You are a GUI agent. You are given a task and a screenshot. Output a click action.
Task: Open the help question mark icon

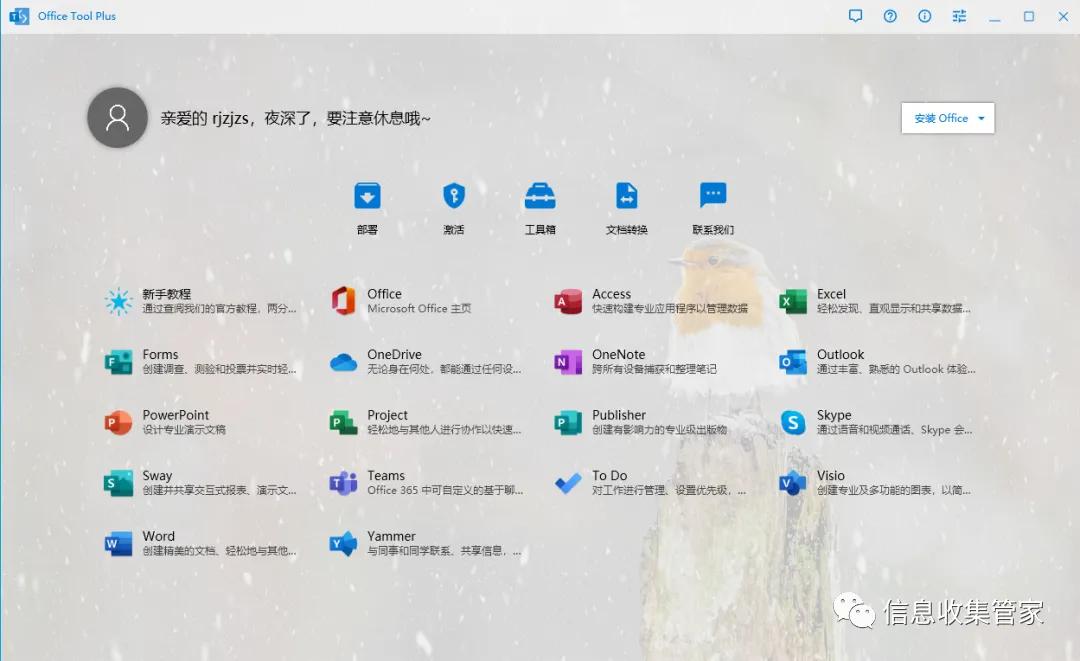coord(890,16)
